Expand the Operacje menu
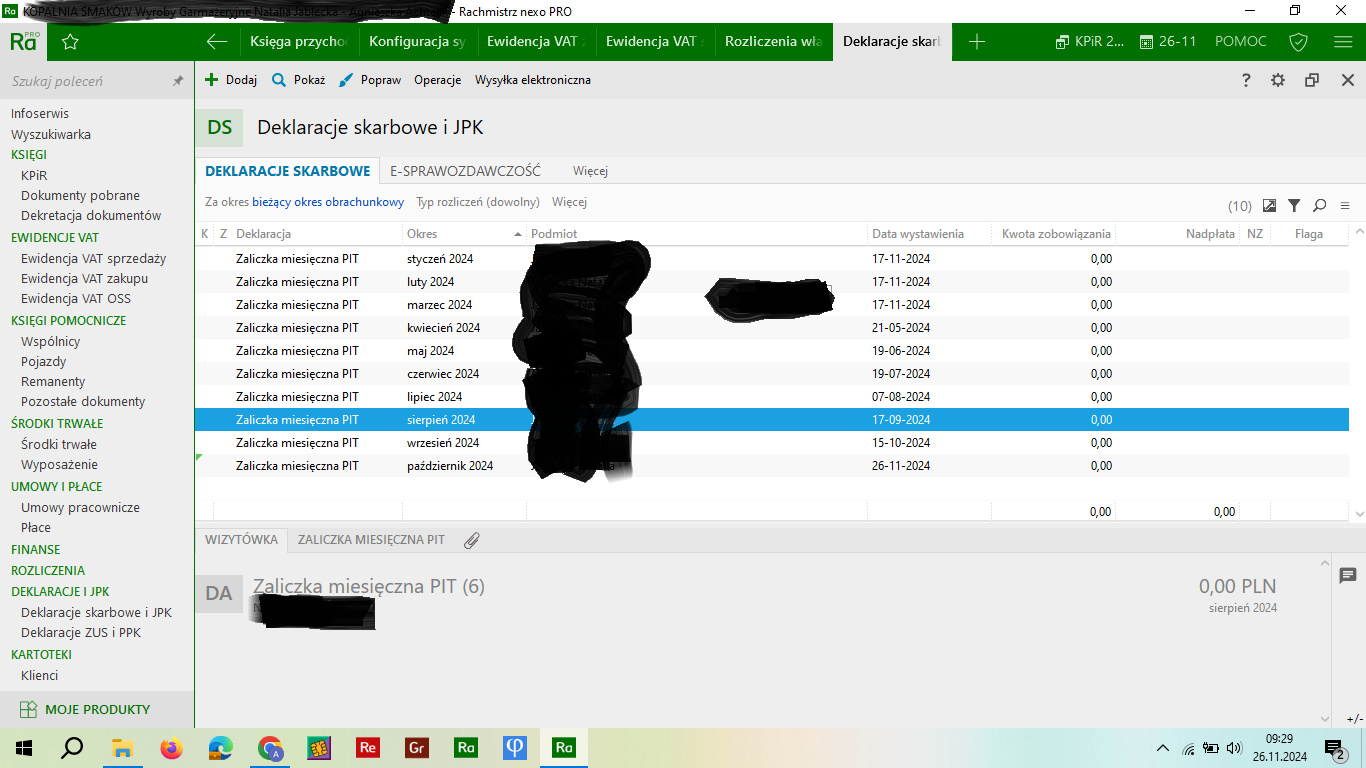Viewport: 1366px width, 768px height. (437, 80)
